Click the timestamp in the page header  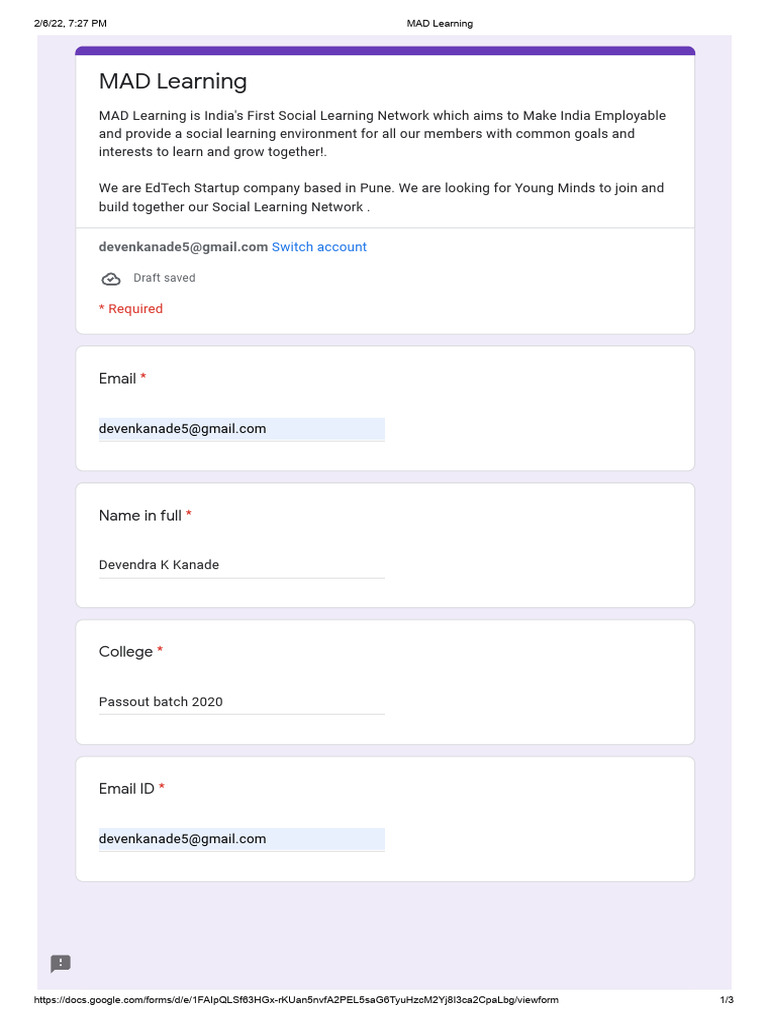click(70, 23)
